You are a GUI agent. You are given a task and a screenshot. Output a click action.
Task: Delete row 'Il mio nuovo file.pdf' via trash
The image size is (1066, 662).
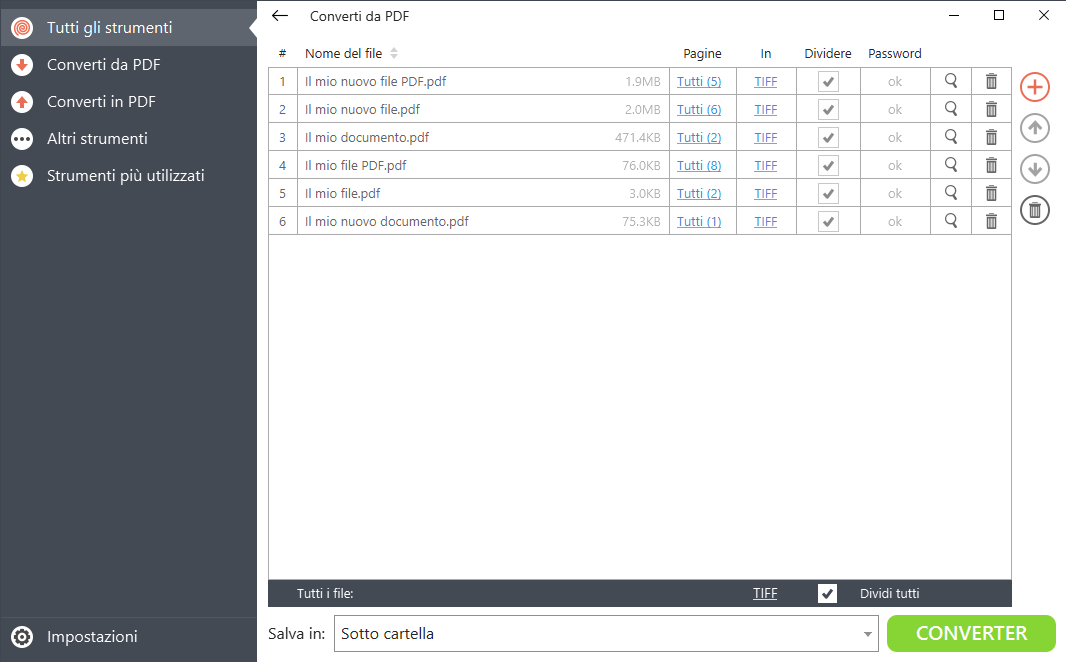pyautogui.click(x=991, y=109)
